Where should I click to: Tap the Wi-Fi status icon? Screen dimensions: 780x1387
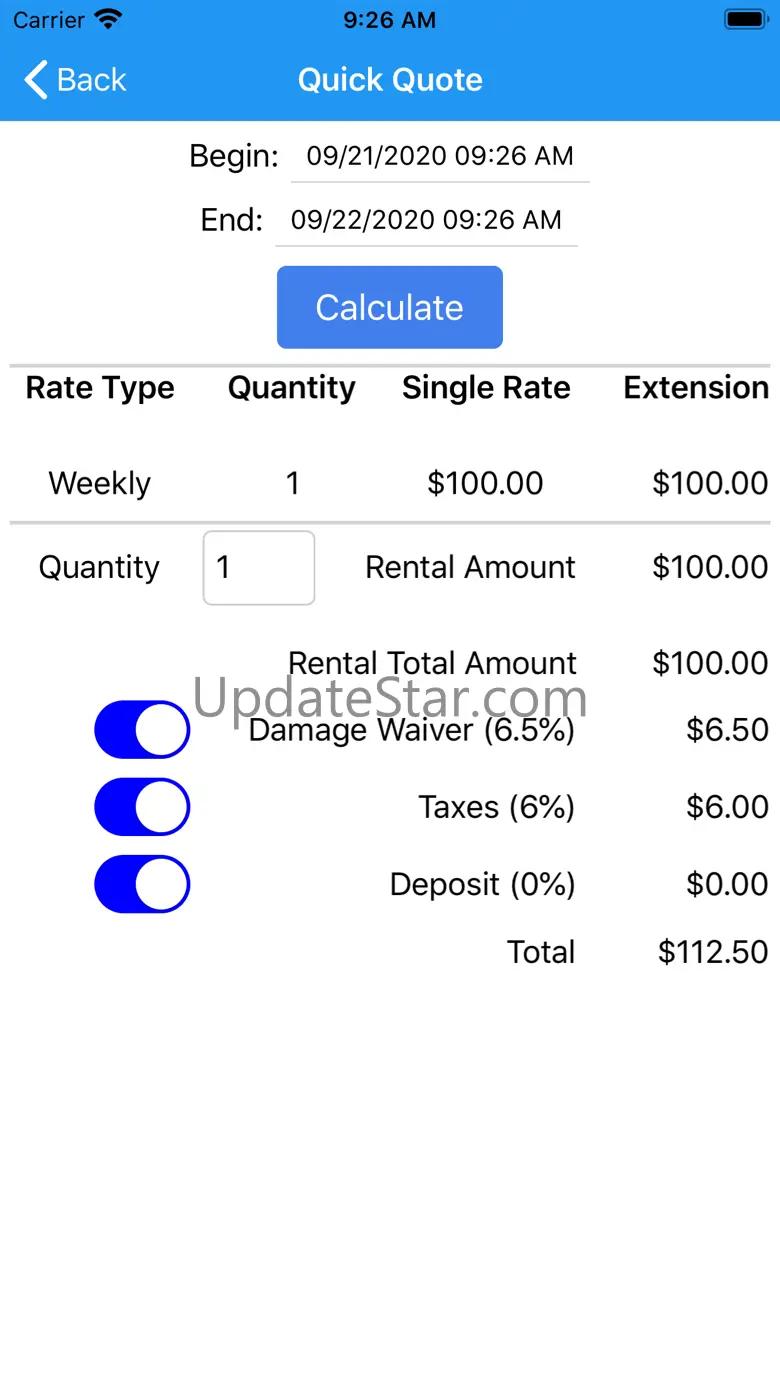click(x=108, y=19)
